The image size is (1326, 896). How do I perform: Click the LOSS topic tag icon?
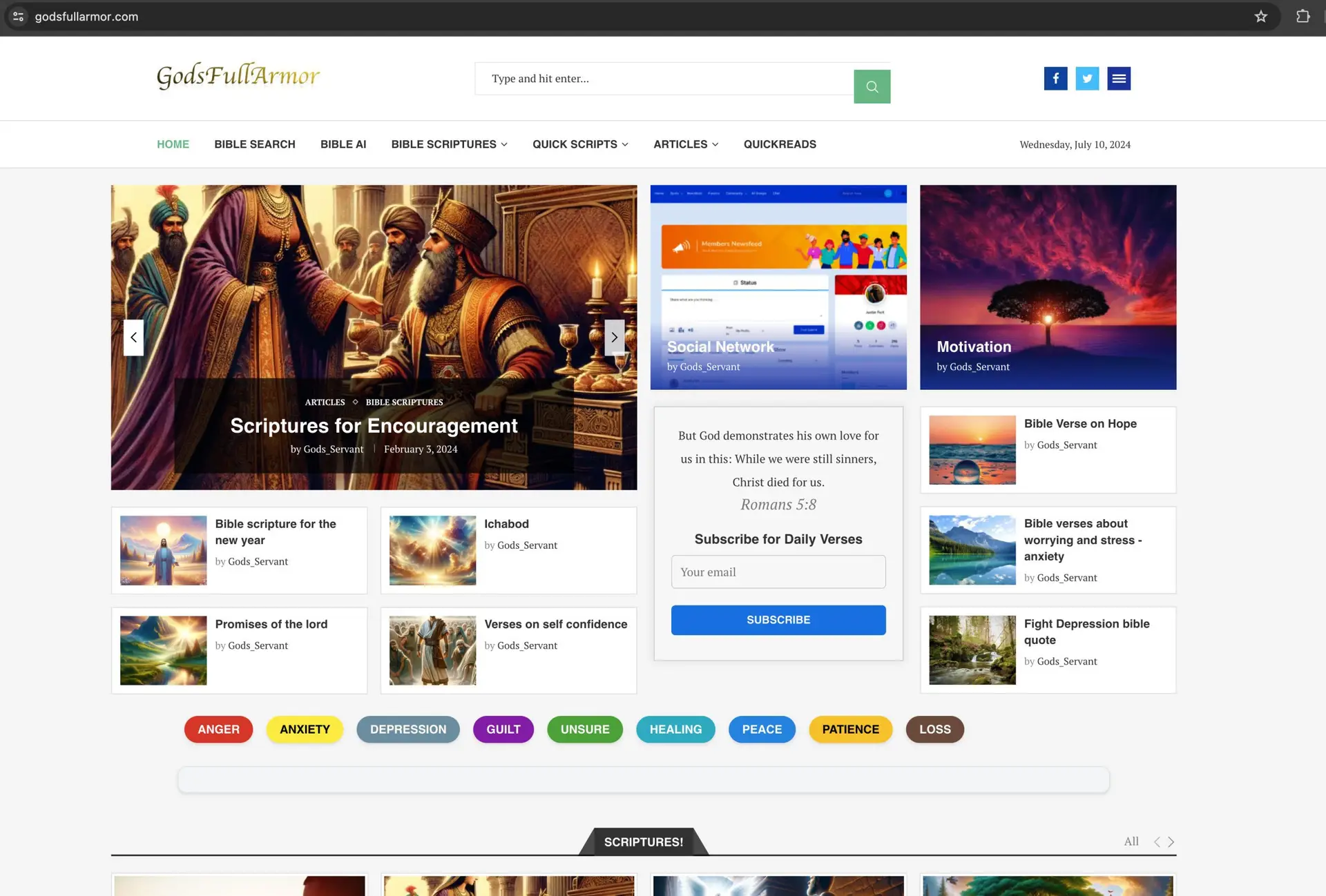coord(935,729)
